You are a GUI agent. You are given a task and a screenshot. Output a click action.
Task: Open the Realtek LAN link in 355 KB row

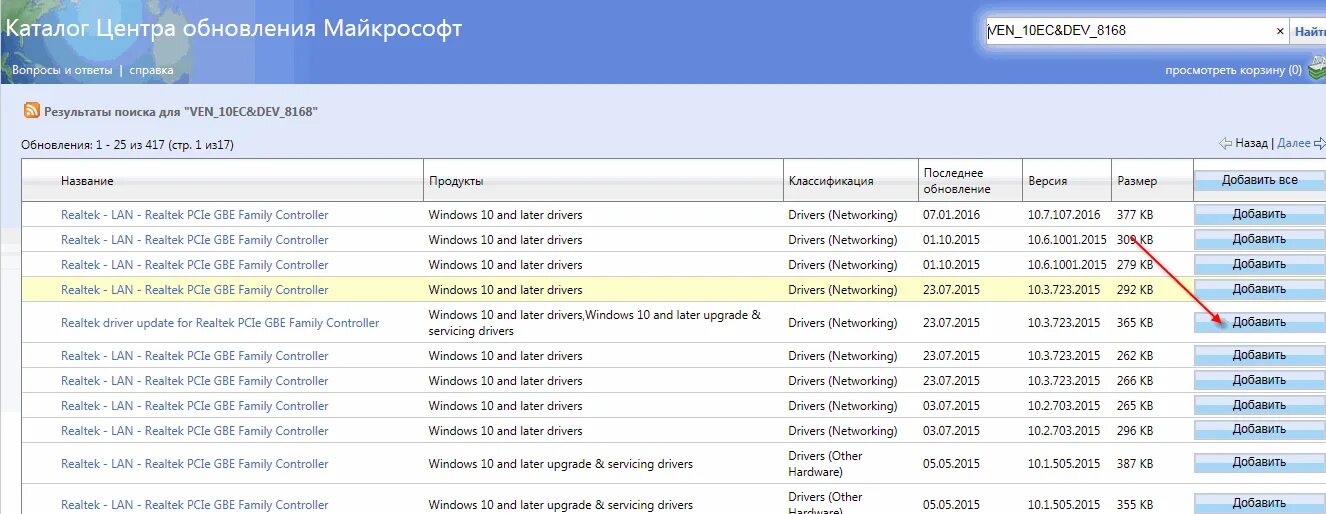click(194, 505)
